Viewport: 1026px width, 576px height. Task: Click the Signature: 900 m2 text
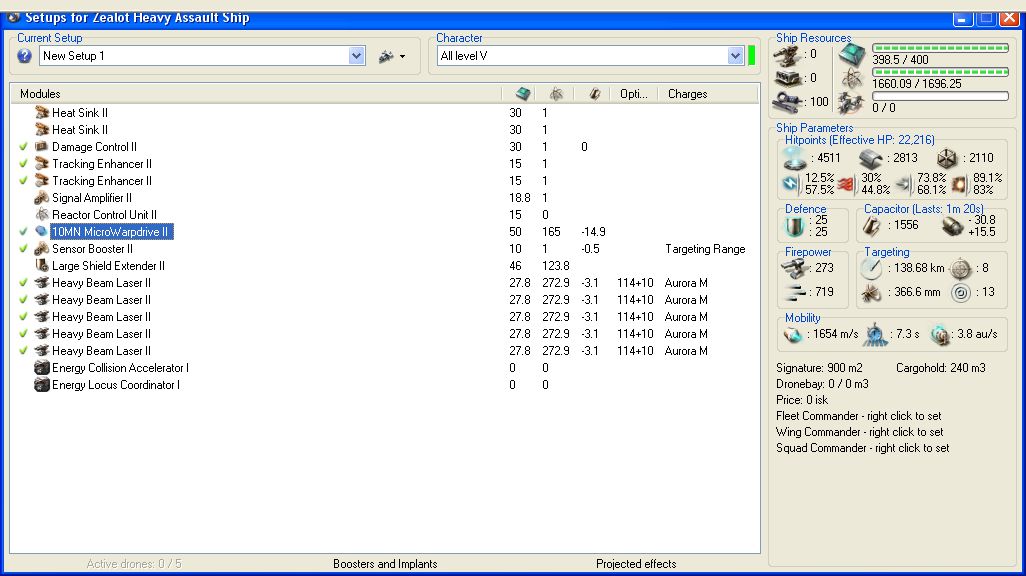coord(819,369)
